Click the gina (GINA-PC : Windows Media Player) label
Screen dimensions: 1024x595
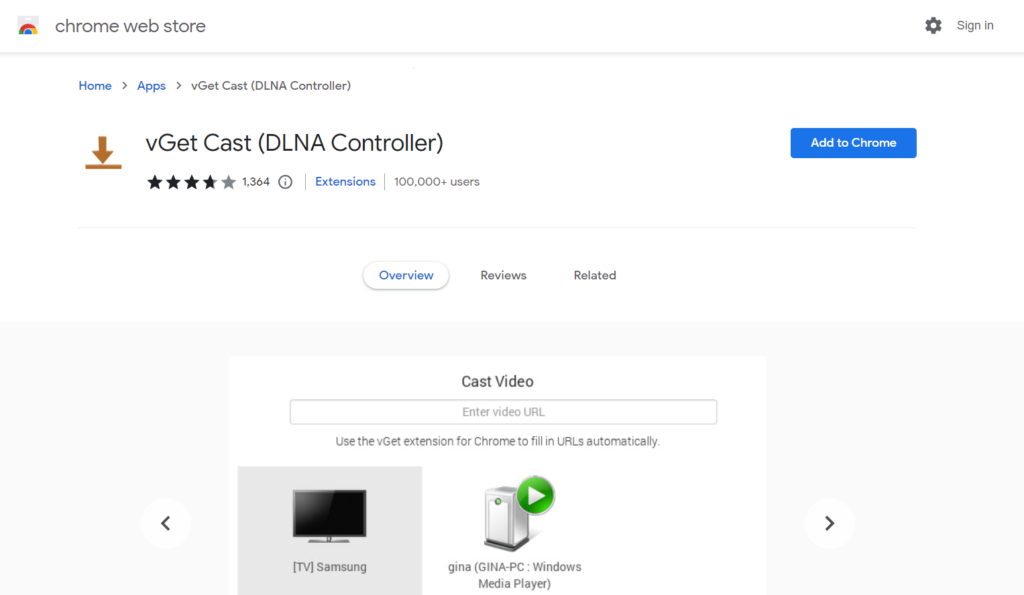pos(515,575)
